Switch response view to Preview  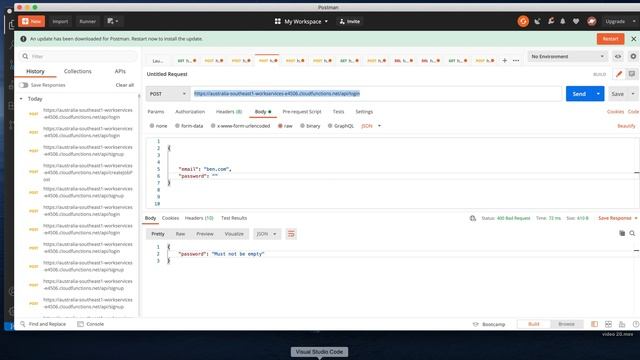[205, 234]
